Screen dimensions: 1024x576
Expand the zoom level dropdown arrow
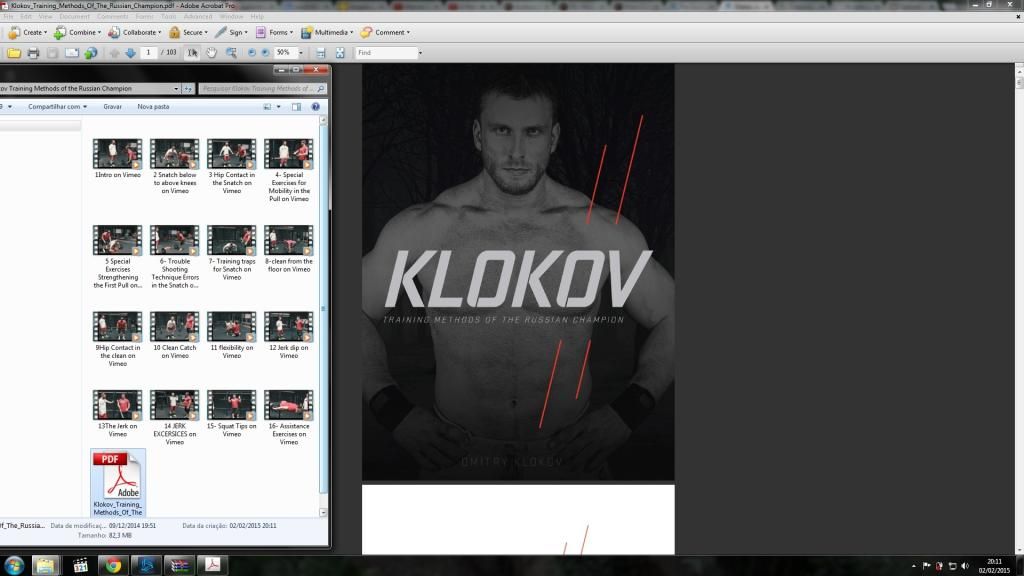tap(300, 53)
